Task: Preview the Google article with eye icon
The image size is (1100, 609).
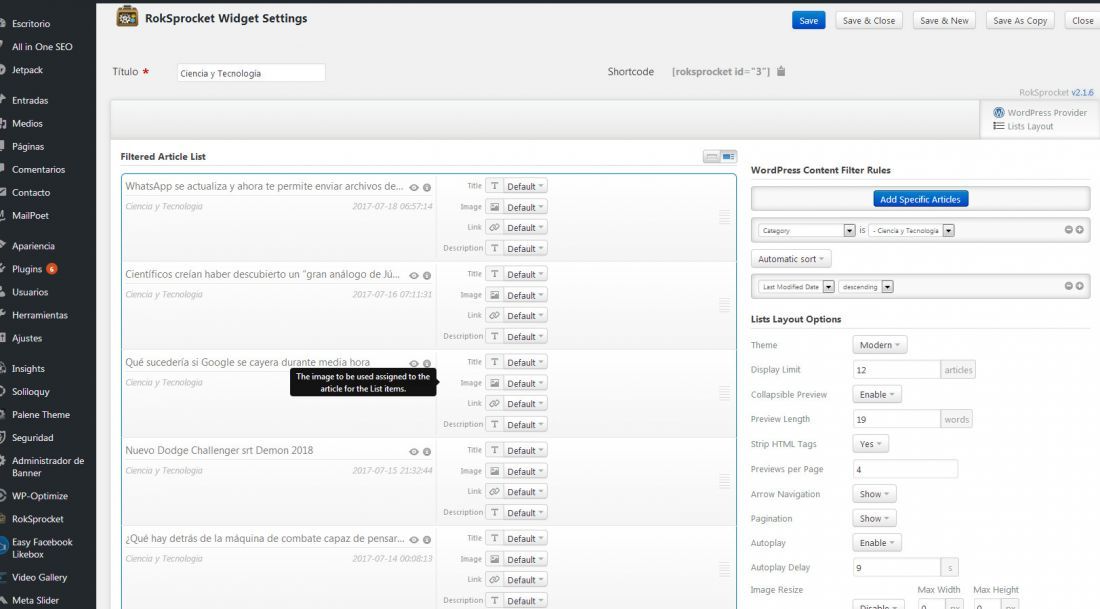Action: click(414, 363)
